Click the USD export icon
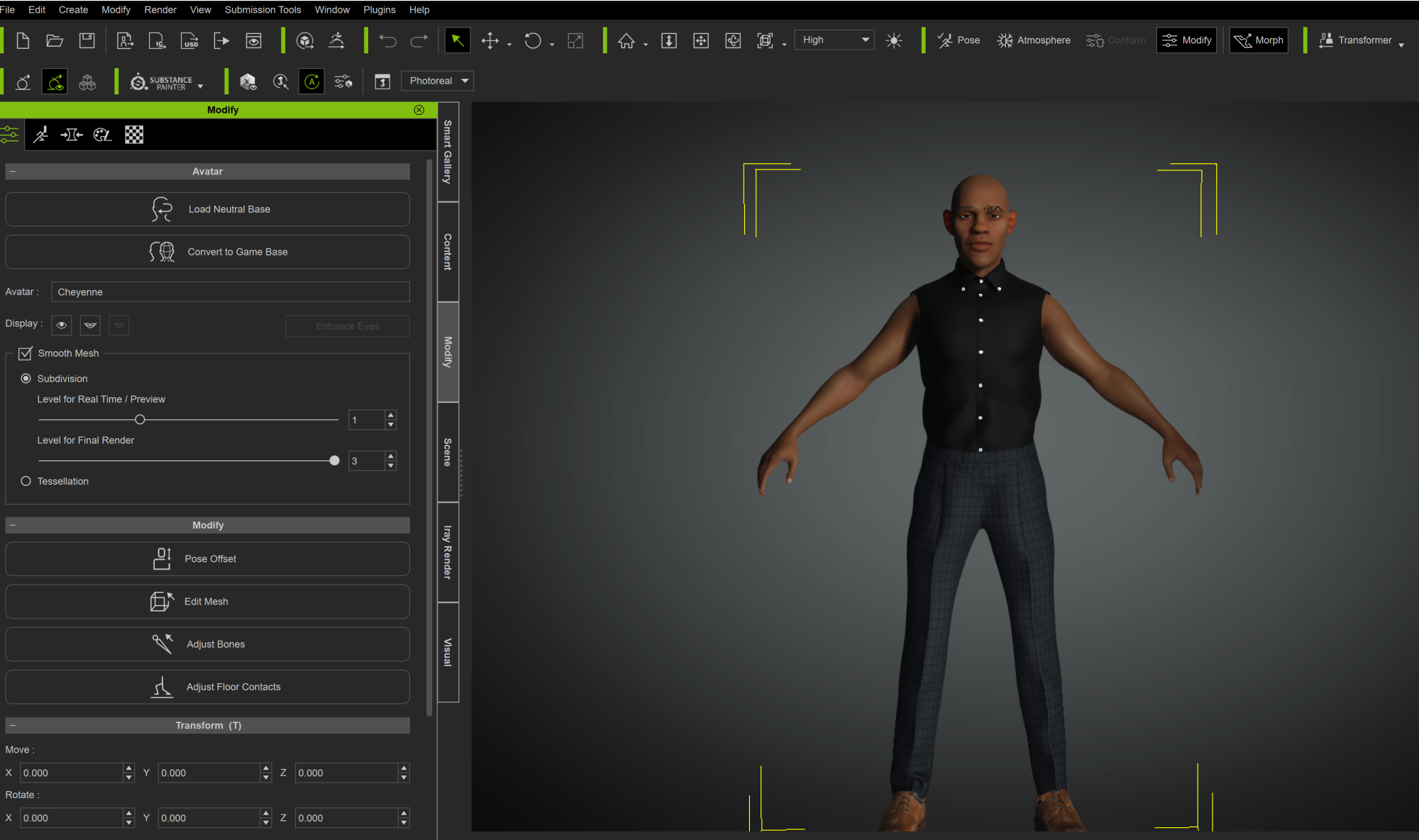Viewport: 1419px width, 840px height. tap(189, 40)
